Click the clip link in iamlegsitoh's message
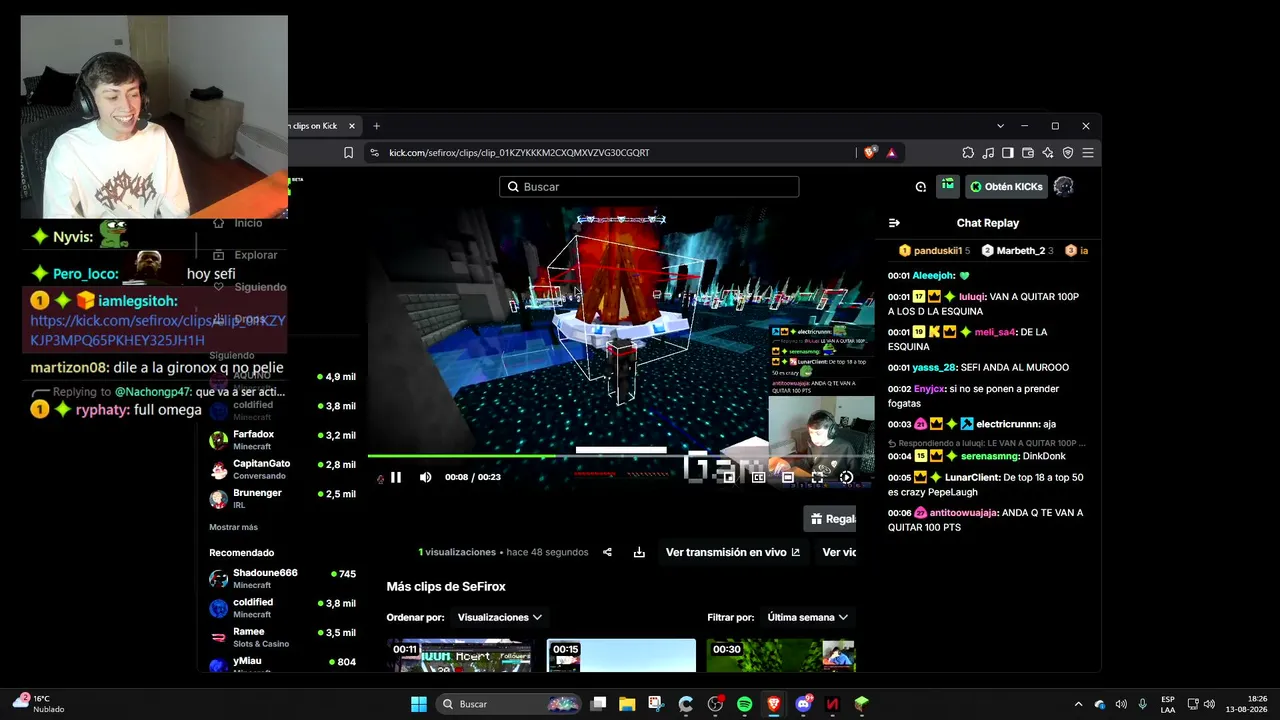The image size is (1280, 720). pyautogui.click(x=158, y=330)
